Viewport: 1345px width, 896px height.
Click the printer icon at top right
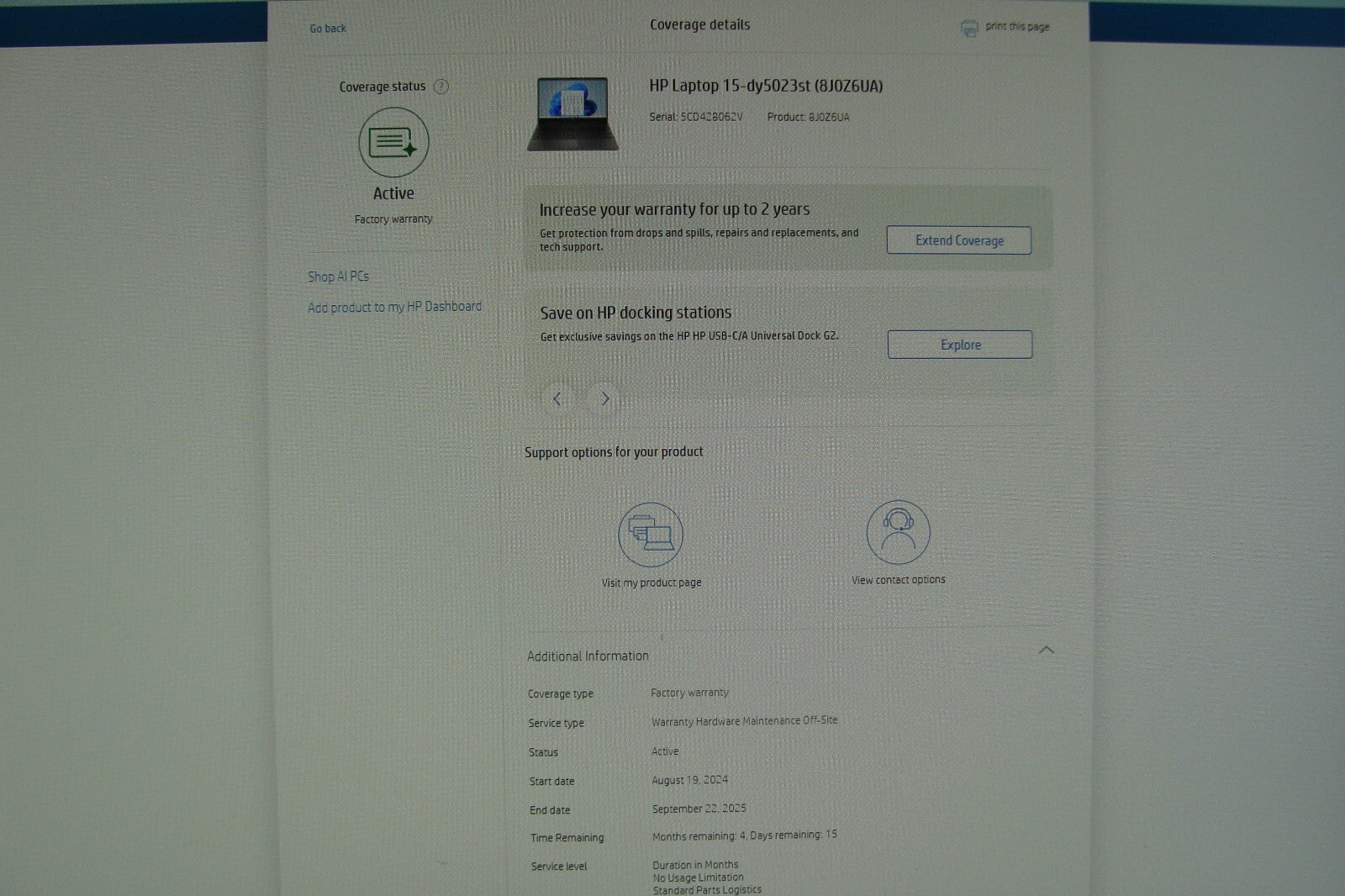969,29
